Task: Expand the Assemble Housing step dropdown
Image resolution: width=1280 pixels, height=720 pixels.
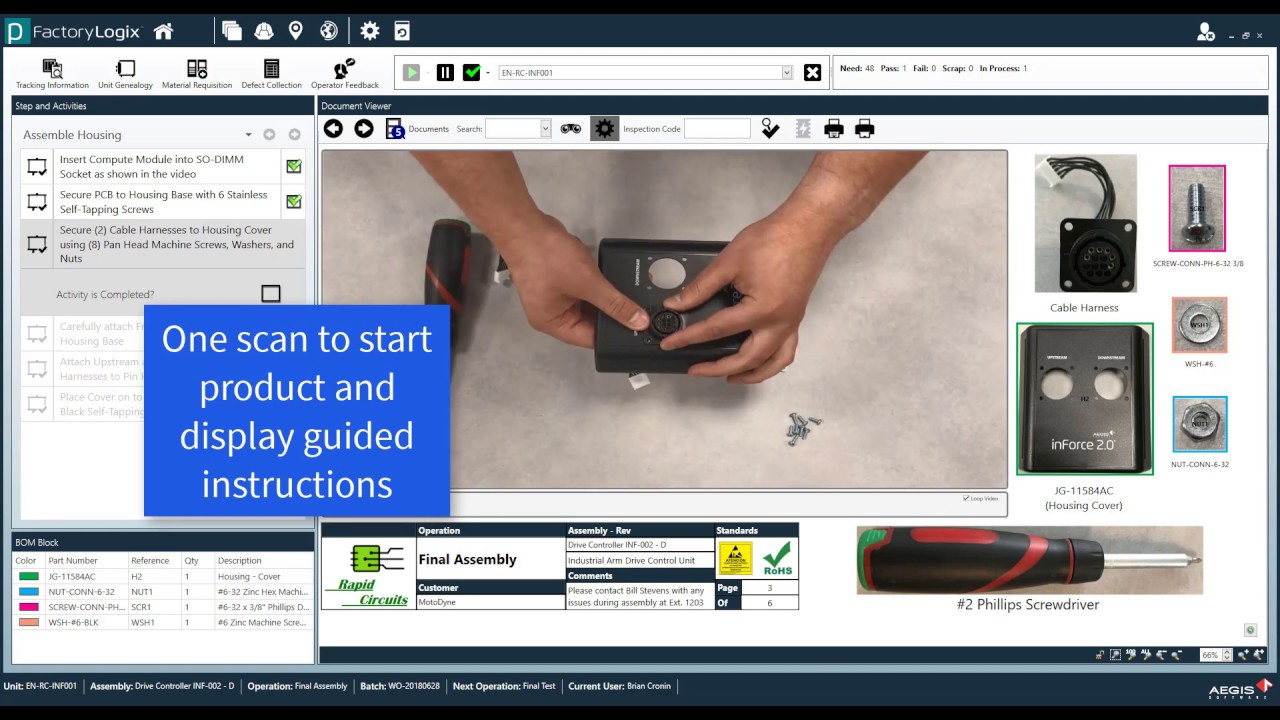Action: [x=249, y=135]
